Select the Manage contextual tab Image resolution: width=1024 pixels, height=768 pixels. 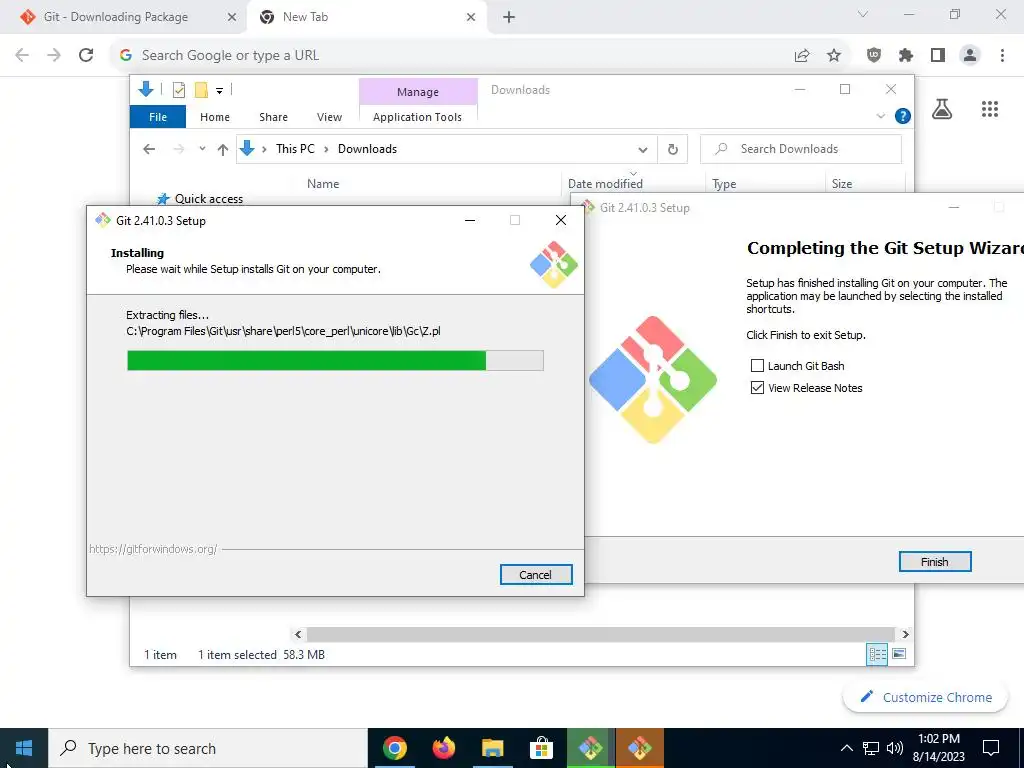pyautogui.click(x=418, y=92)
